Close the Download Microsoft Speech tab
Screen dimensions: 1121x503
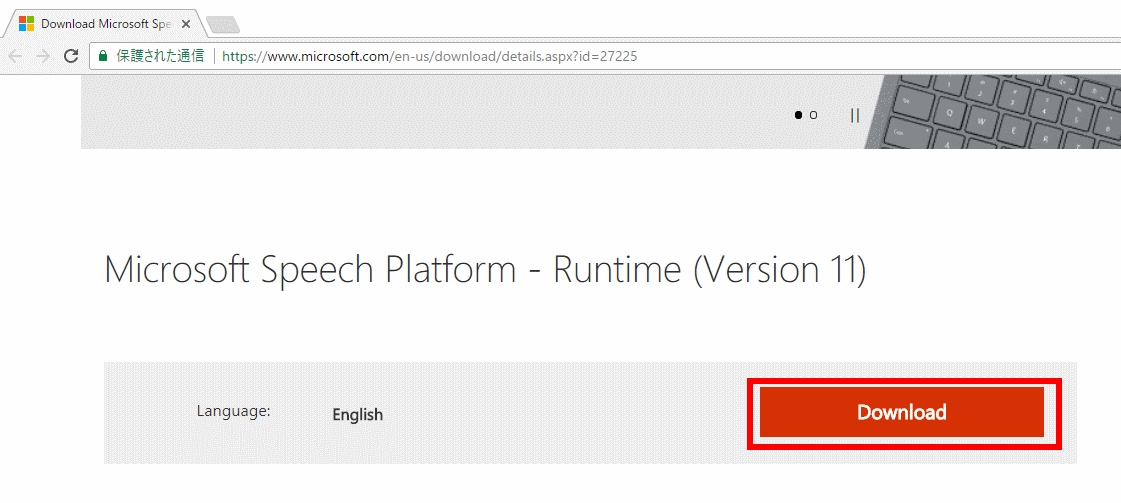(186, 24)
